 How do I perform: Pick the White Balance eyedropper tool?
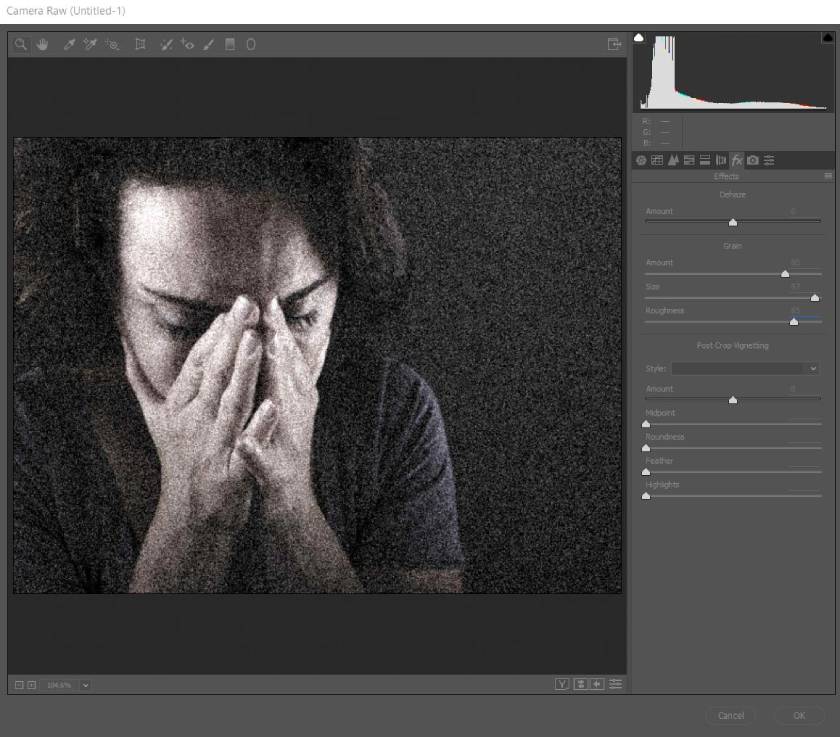(x=69, y=44)
